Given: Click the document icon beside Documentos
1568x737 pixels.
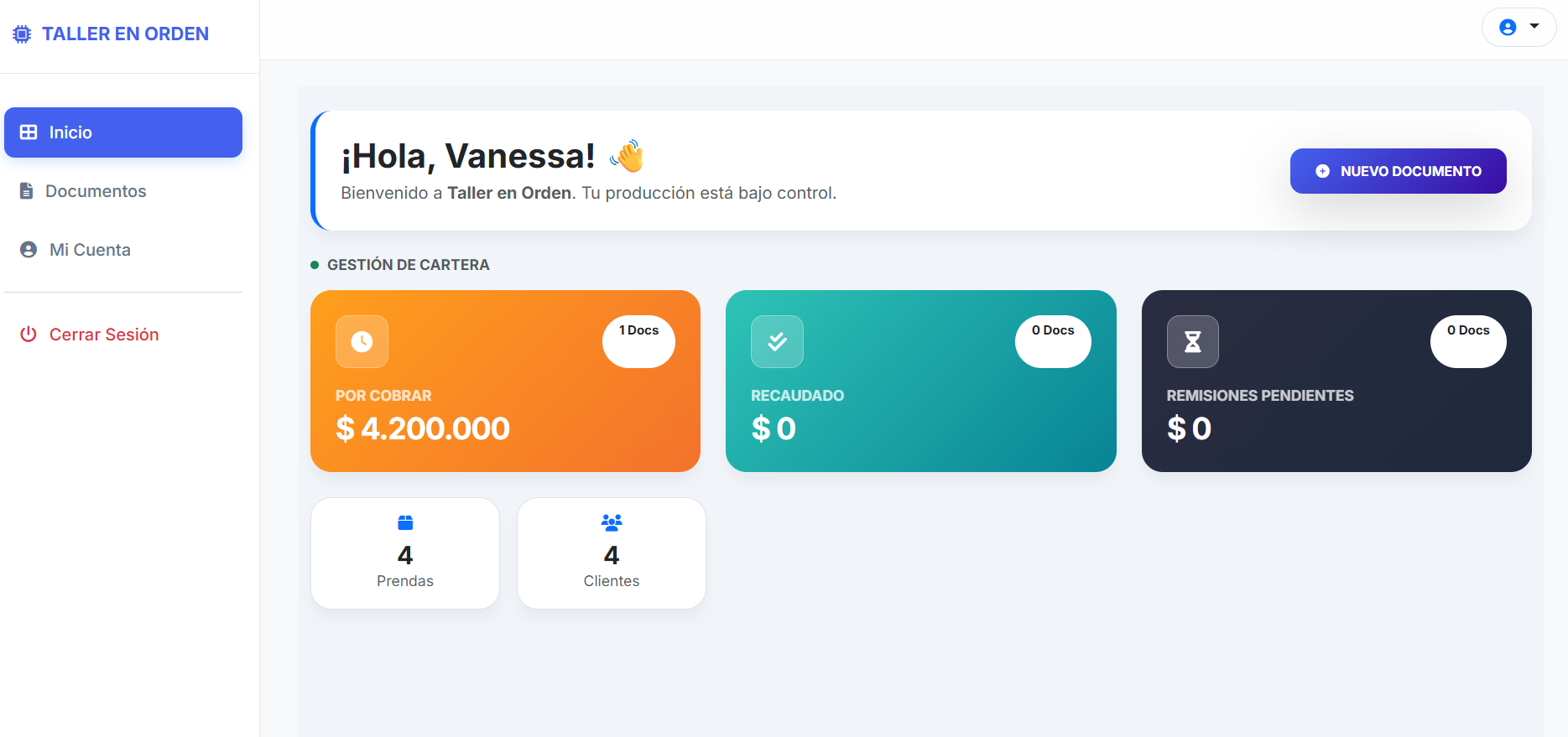Looking at the screenshot, I should pos(28,190).
